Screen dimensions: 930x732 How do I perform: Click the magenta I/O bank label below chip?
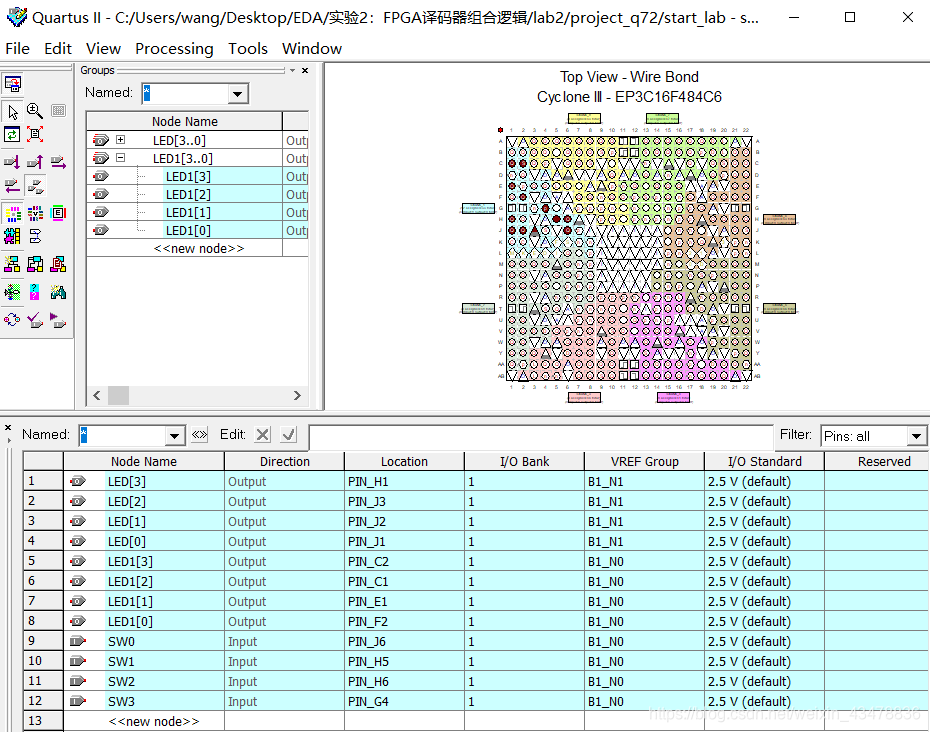pyautogui.click(x=673, y=397)
